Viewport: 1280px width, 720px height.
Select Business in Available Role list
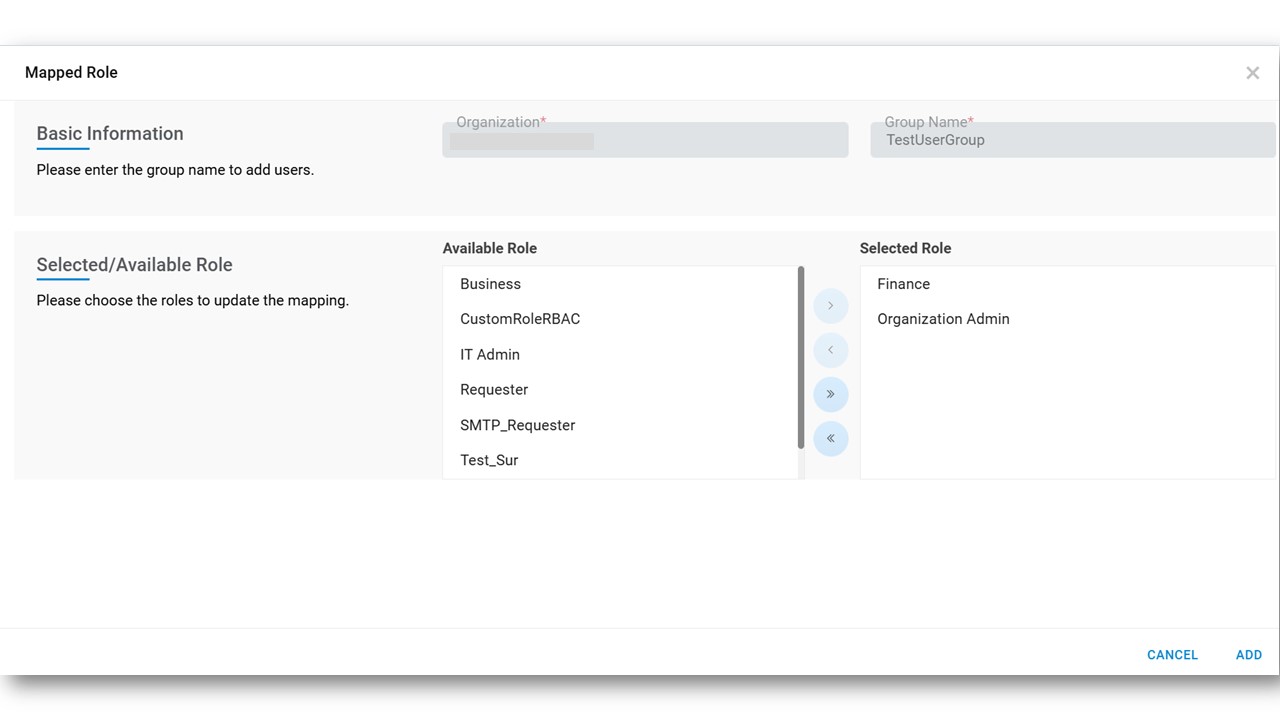pos(490,284)
